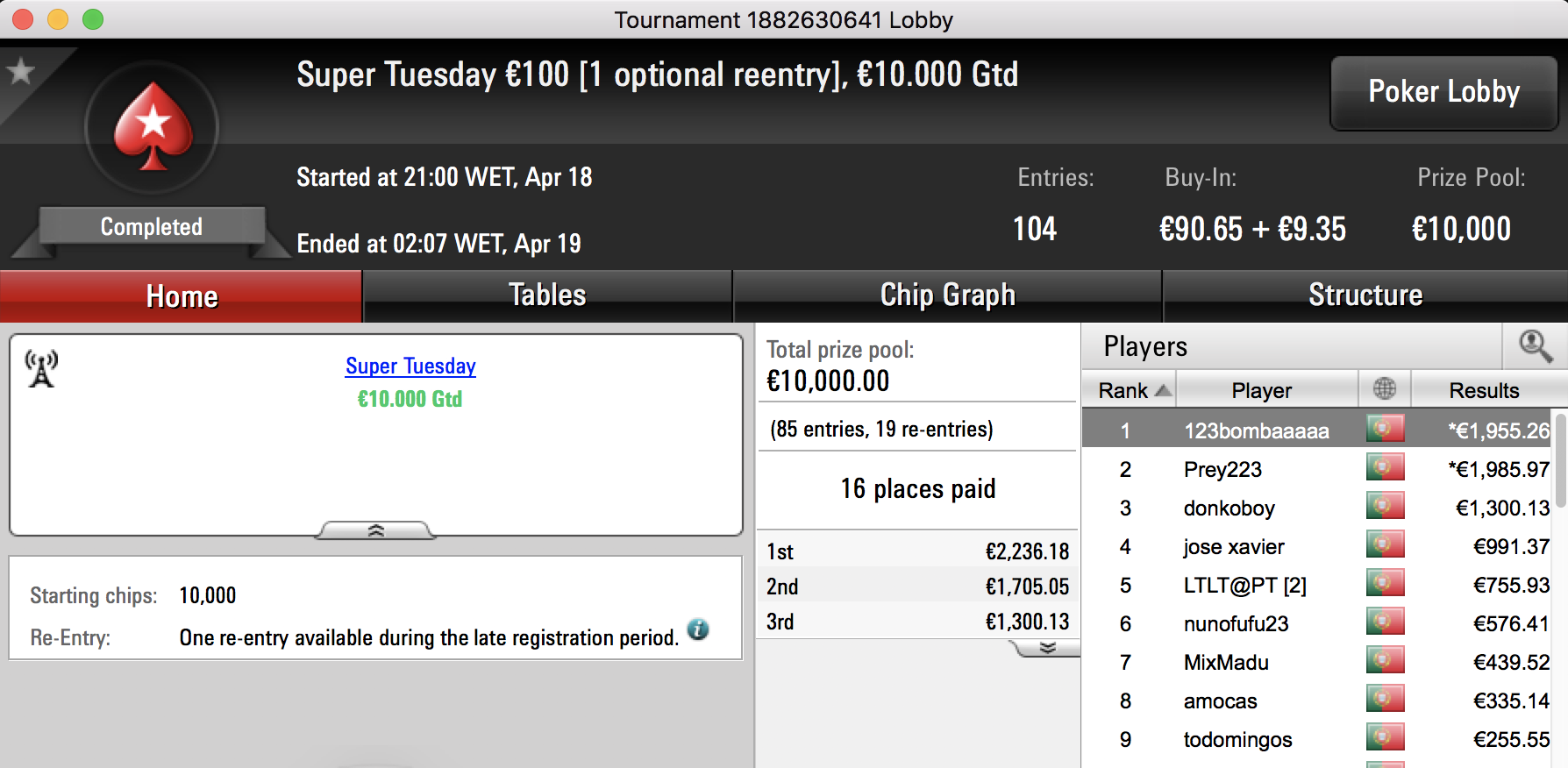The image size is (1568, 768).
Task: Open the re-entry info icon
Action: click(x=698, y=629)
